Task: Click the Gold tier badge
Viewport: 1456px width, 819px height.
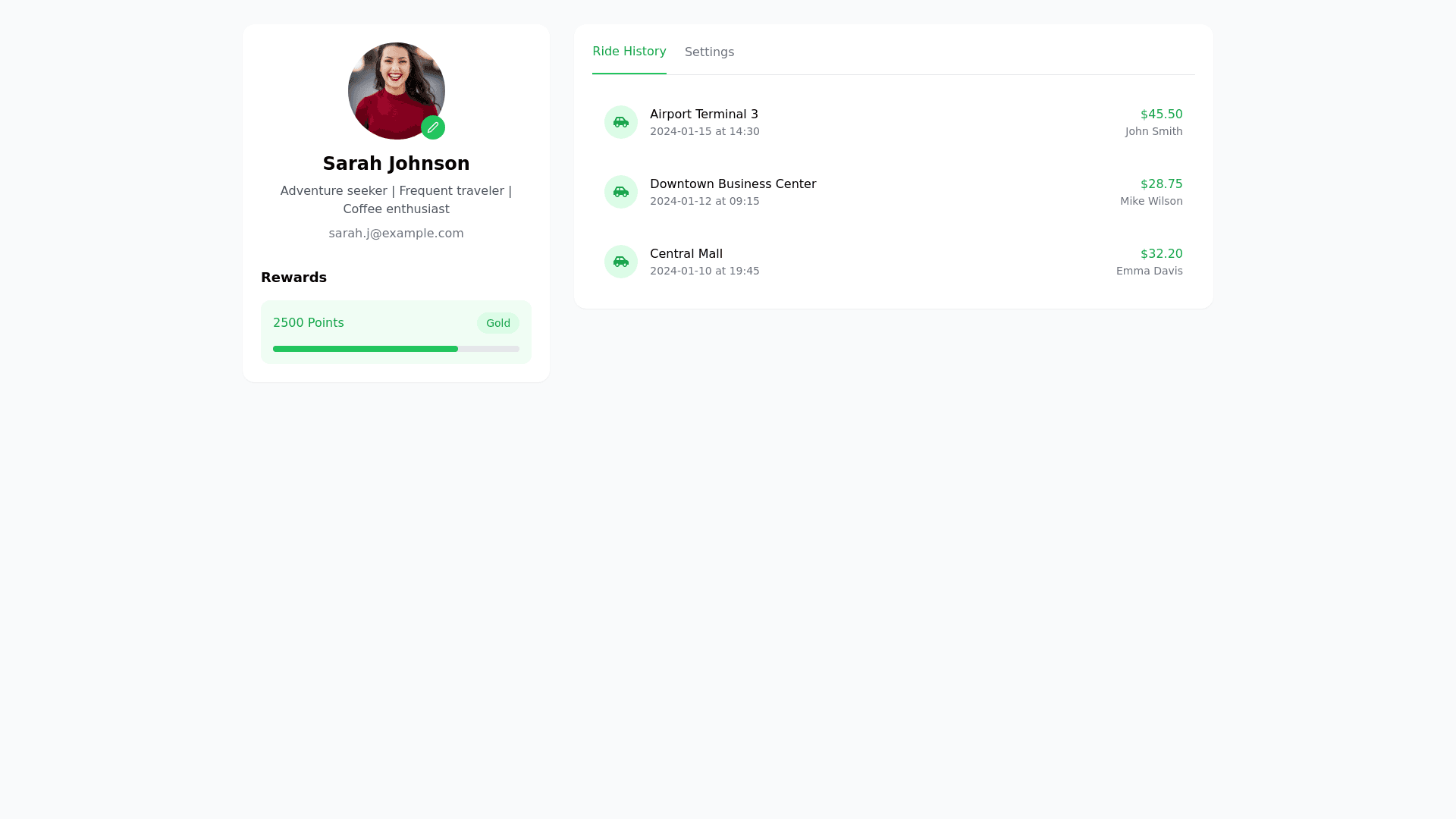Action: (497, 323)
